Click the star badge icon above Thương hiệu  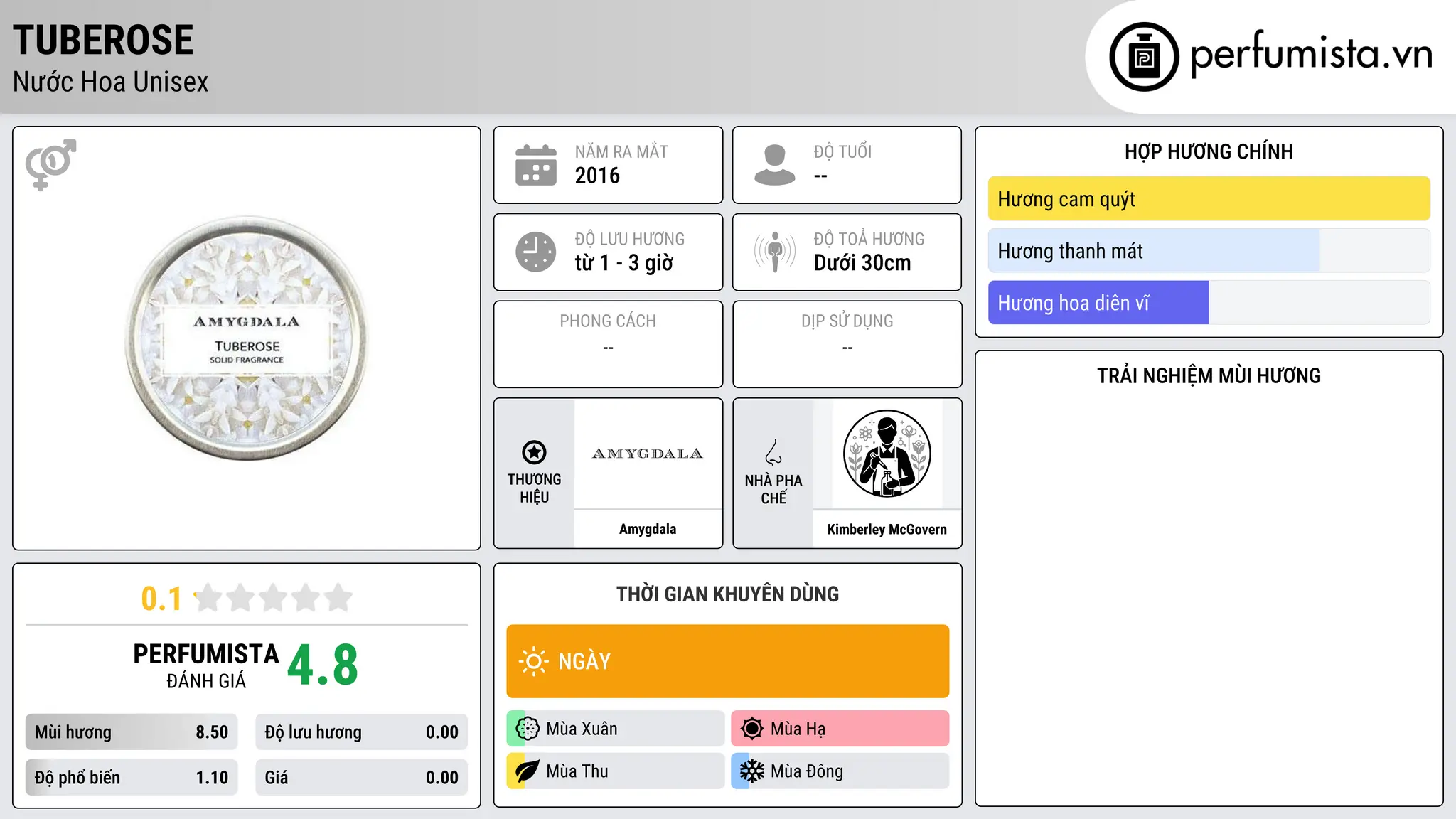pyautogui.click(x=534, y=452)
